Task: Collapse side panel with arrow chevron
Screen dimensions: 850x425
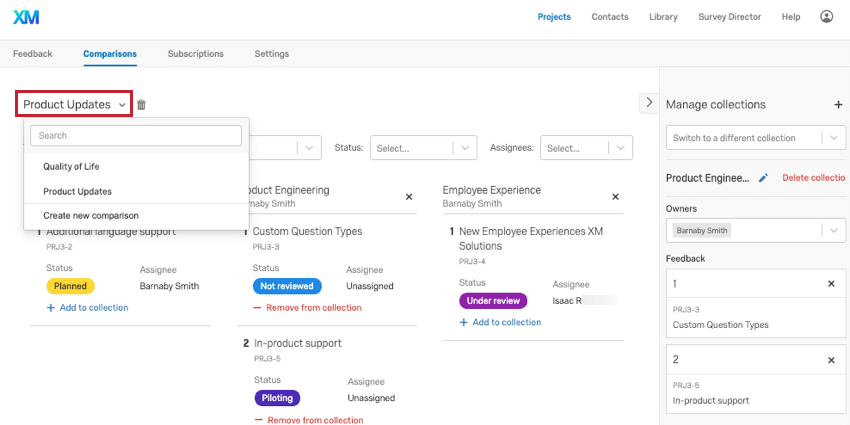Action: (x=648, y=102)
